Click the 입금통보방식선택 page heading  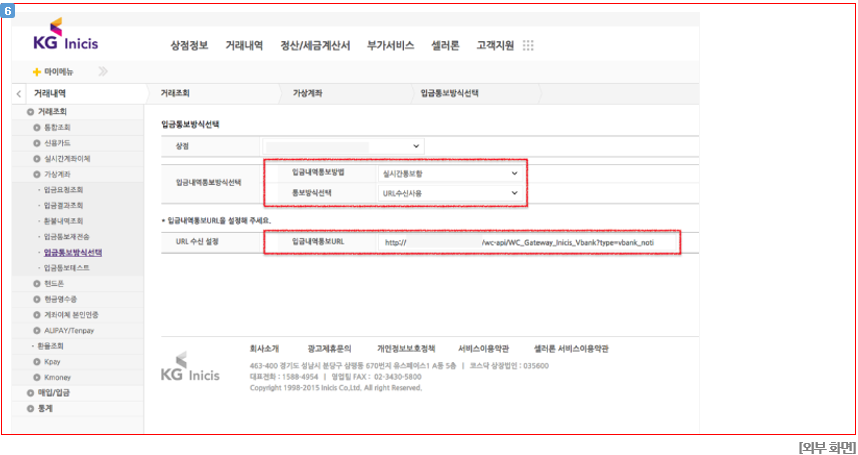coord(190,124)
